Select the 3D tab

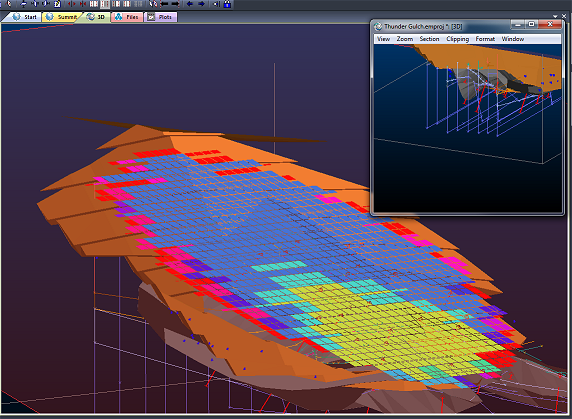click(x=97, y=17)
